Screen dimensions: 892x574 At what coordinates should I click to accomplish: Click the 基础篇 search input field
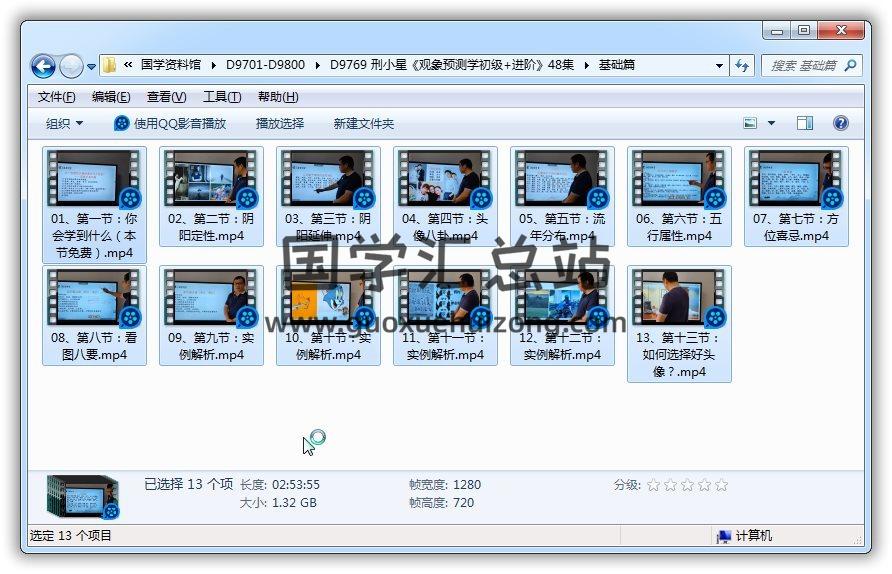802,66
